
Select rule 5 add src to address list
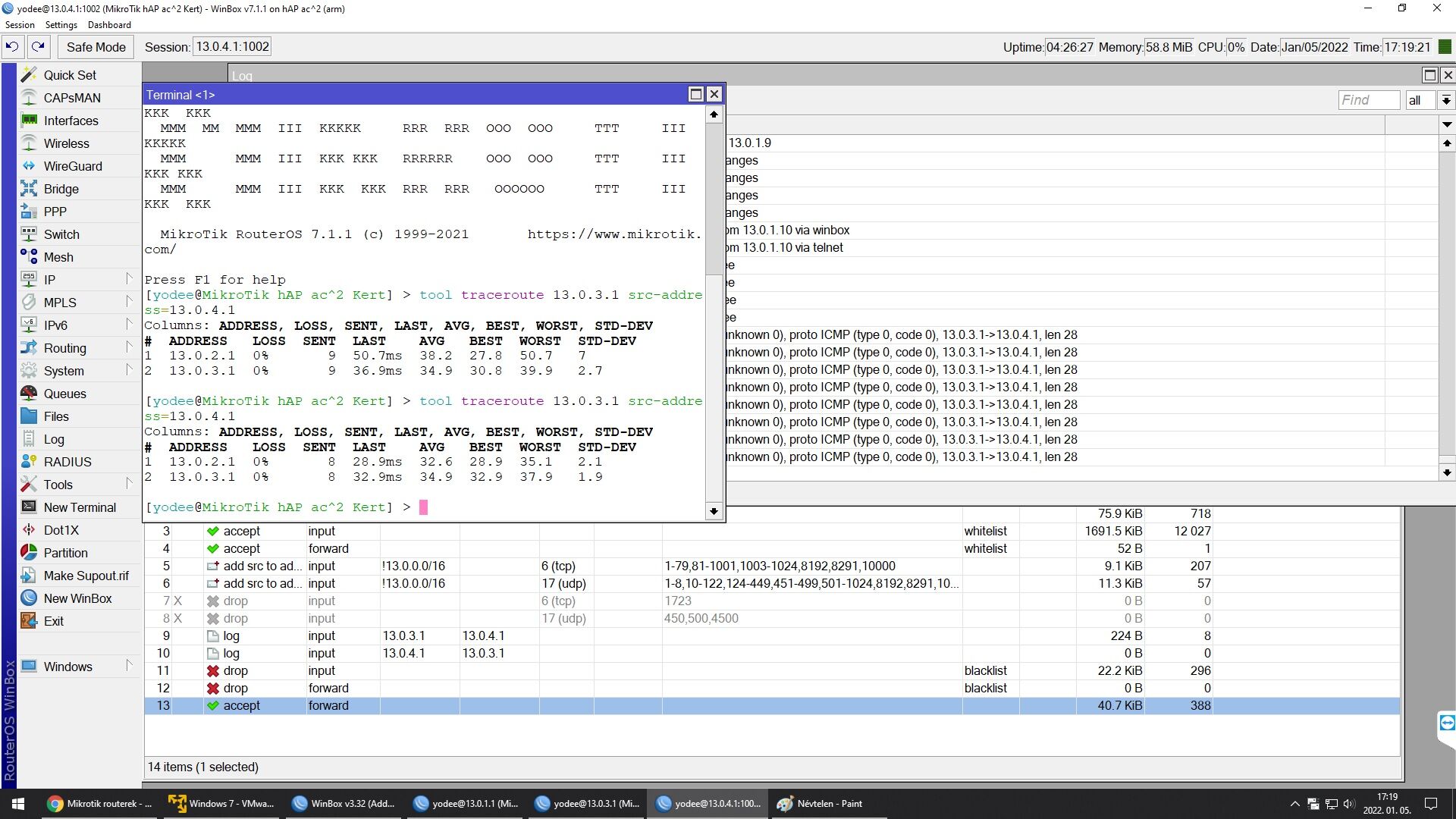point(772,566)
